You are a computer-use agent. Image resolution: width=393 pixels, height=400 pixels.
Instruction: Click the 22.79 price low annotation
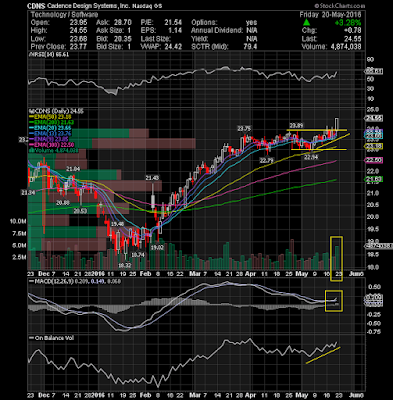267,160
